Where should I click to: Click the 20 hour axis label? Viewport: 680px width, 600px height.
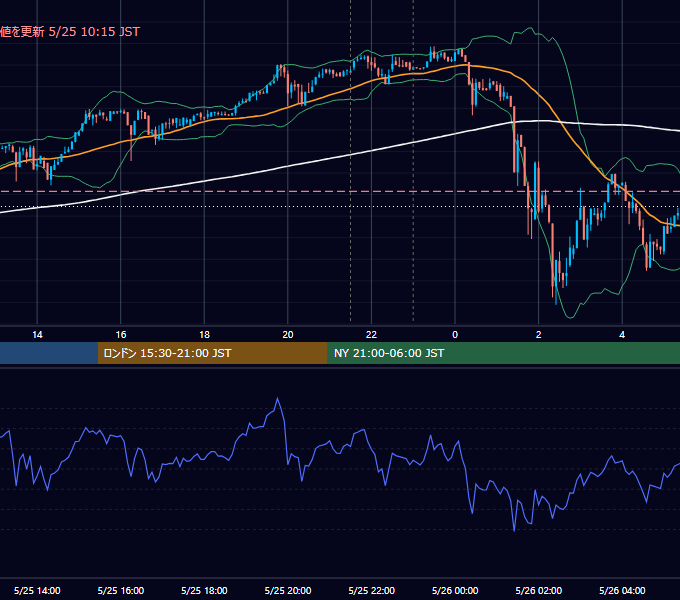click(288, 335)
